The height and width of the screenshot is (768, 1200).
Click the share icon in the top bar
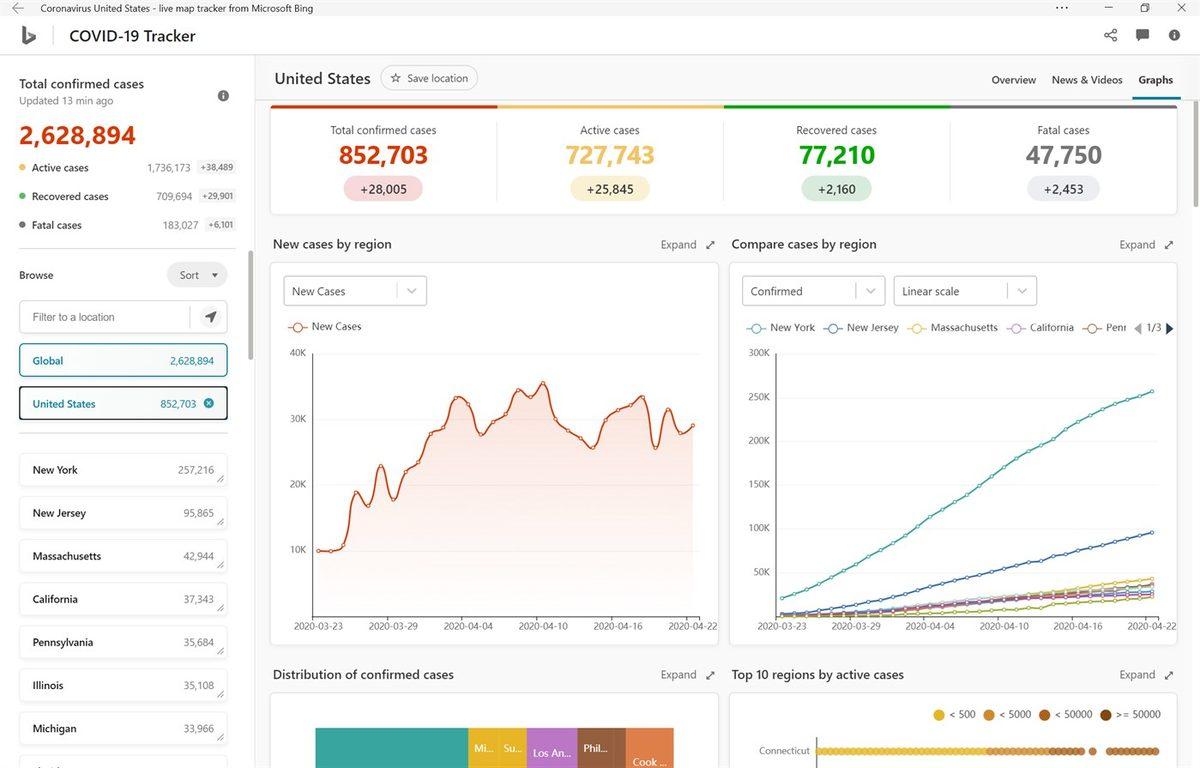coord(1110,34)
